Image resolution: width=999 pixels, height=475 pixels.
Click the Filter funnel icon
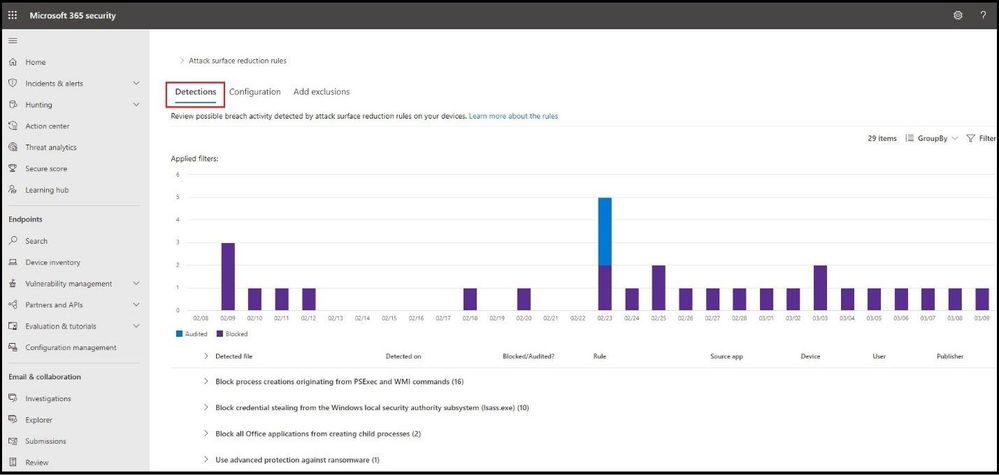click(x=971, y=138)
